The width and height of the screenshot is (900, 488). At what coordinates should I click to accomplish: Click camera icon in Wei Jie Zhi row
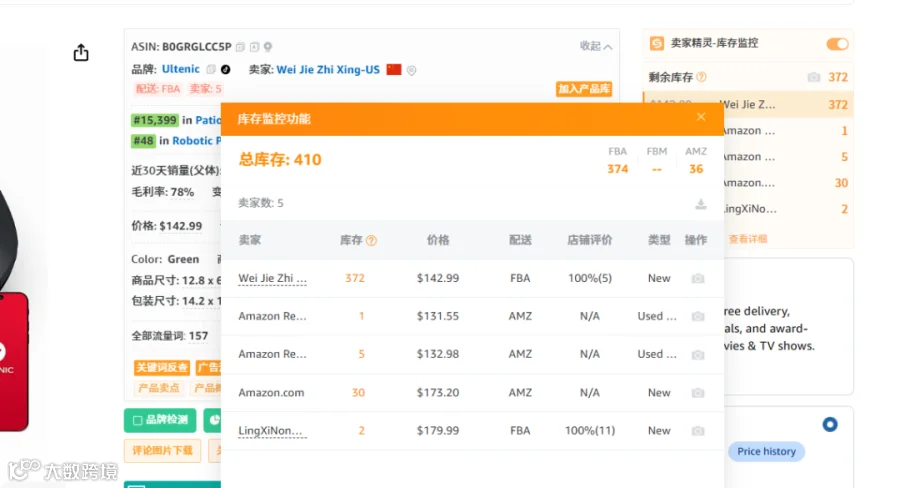[x=698, y=278]
